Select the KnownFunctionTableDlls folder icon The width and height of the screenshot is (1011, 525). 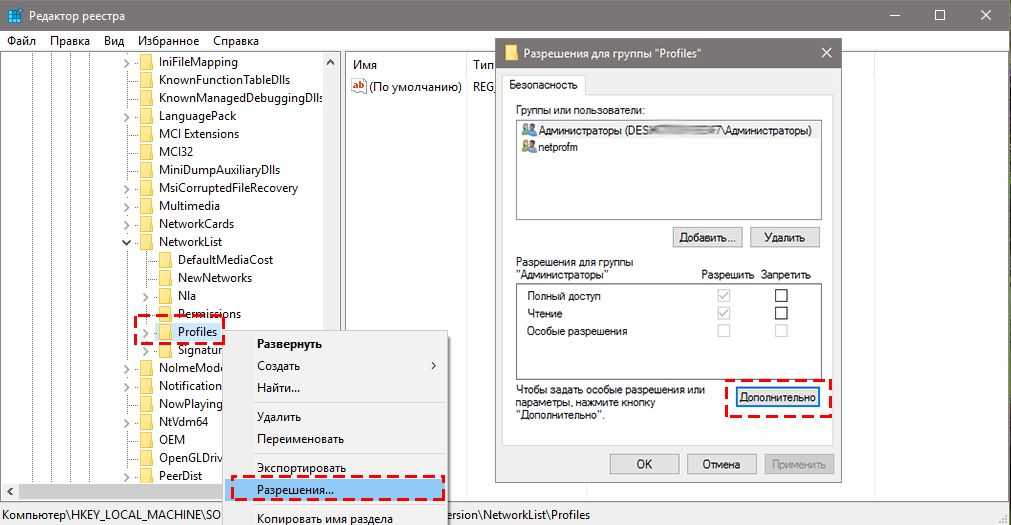(x=147, y=80)
